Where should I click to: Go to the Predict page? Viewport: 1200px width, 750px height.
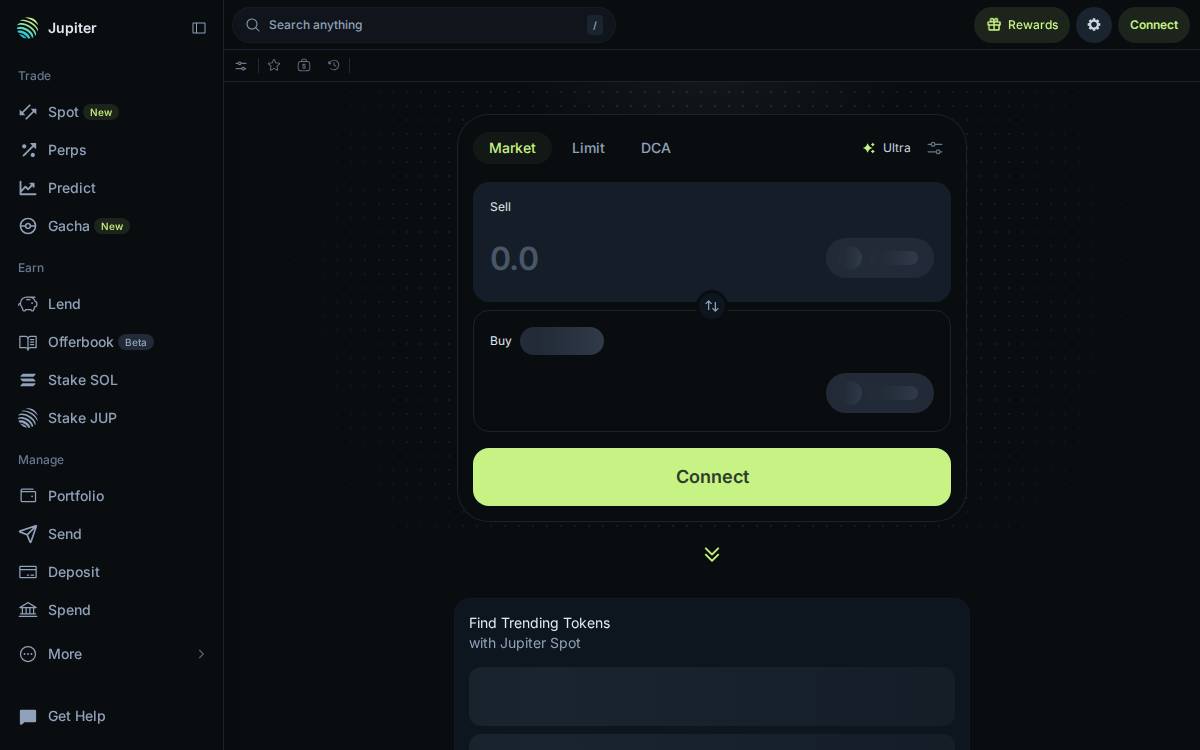[111, 188]
